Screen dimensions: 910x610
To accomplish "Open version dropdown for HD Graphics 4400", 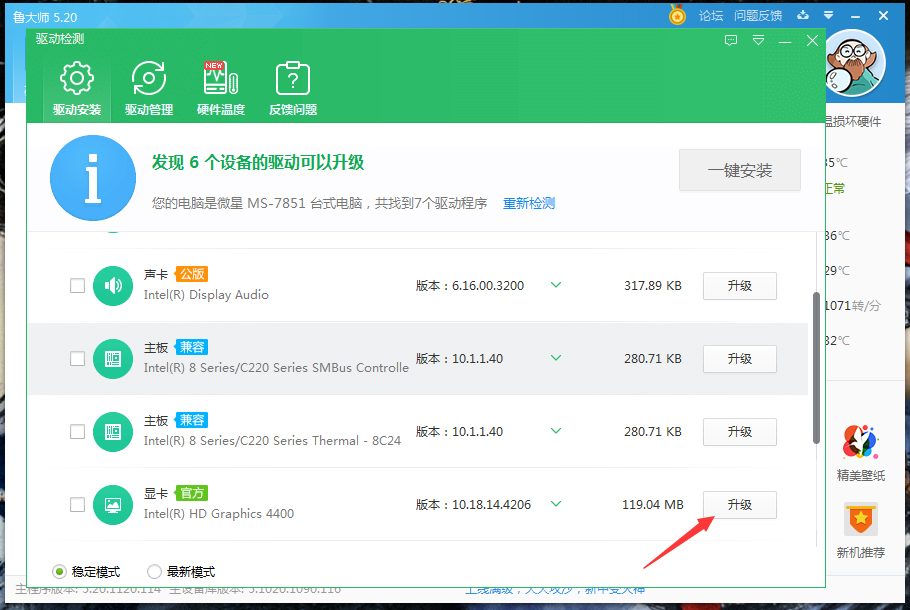I will click(x=555, y=505).
